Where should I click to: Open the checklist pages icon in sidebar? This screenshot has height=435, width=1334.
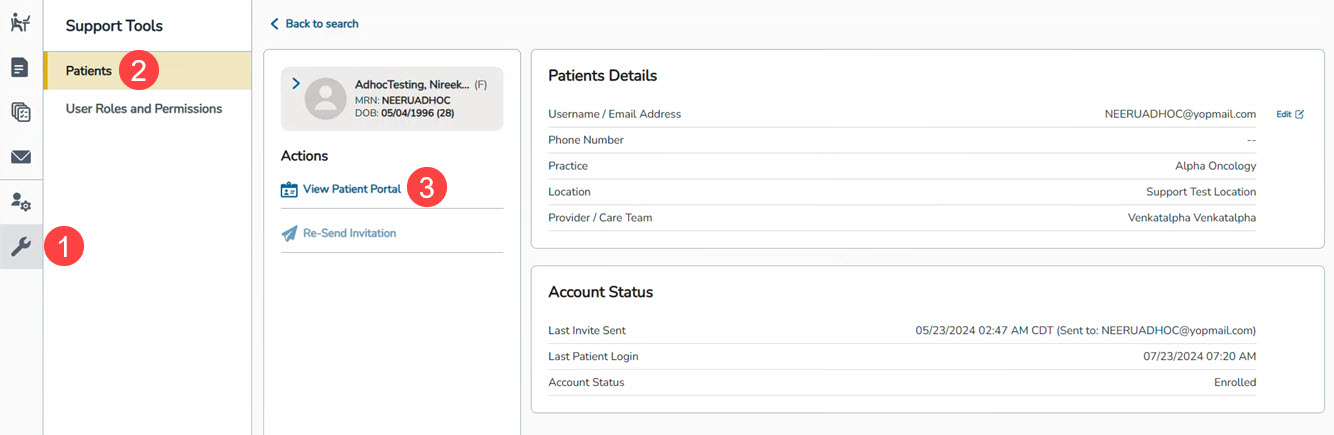pyautogui.click(x=21, y=112)
